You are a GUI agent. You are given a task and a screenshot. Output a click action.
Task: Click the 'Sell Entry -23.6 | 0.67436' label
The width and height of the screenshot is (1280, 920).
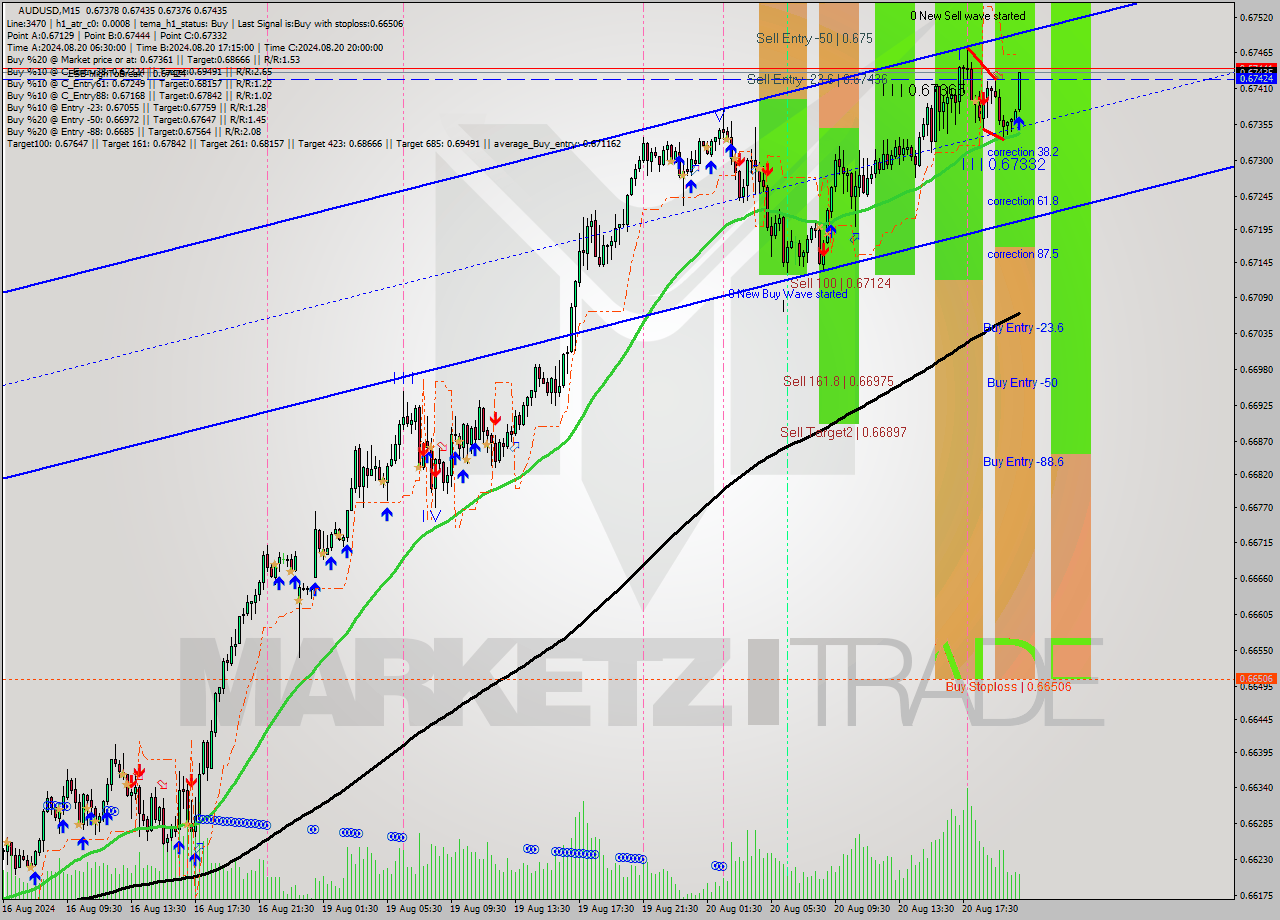[817, 78]
